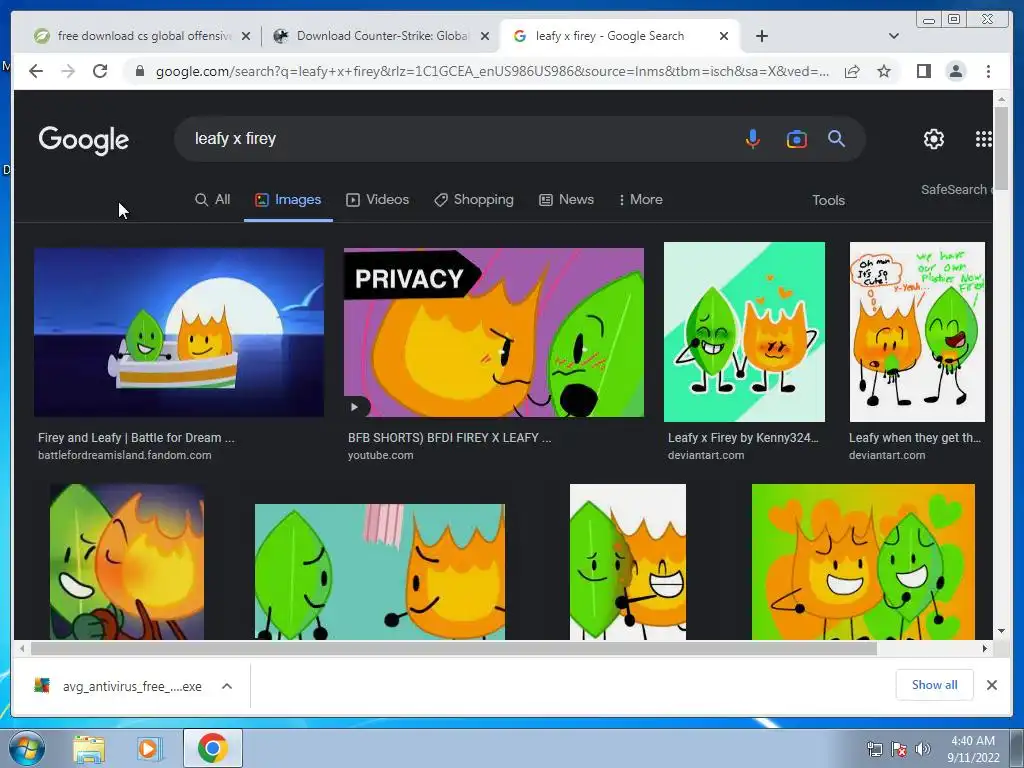Close the free download cs global offensive tab
The image size is (1024, 768).
[x=246, y=36]
